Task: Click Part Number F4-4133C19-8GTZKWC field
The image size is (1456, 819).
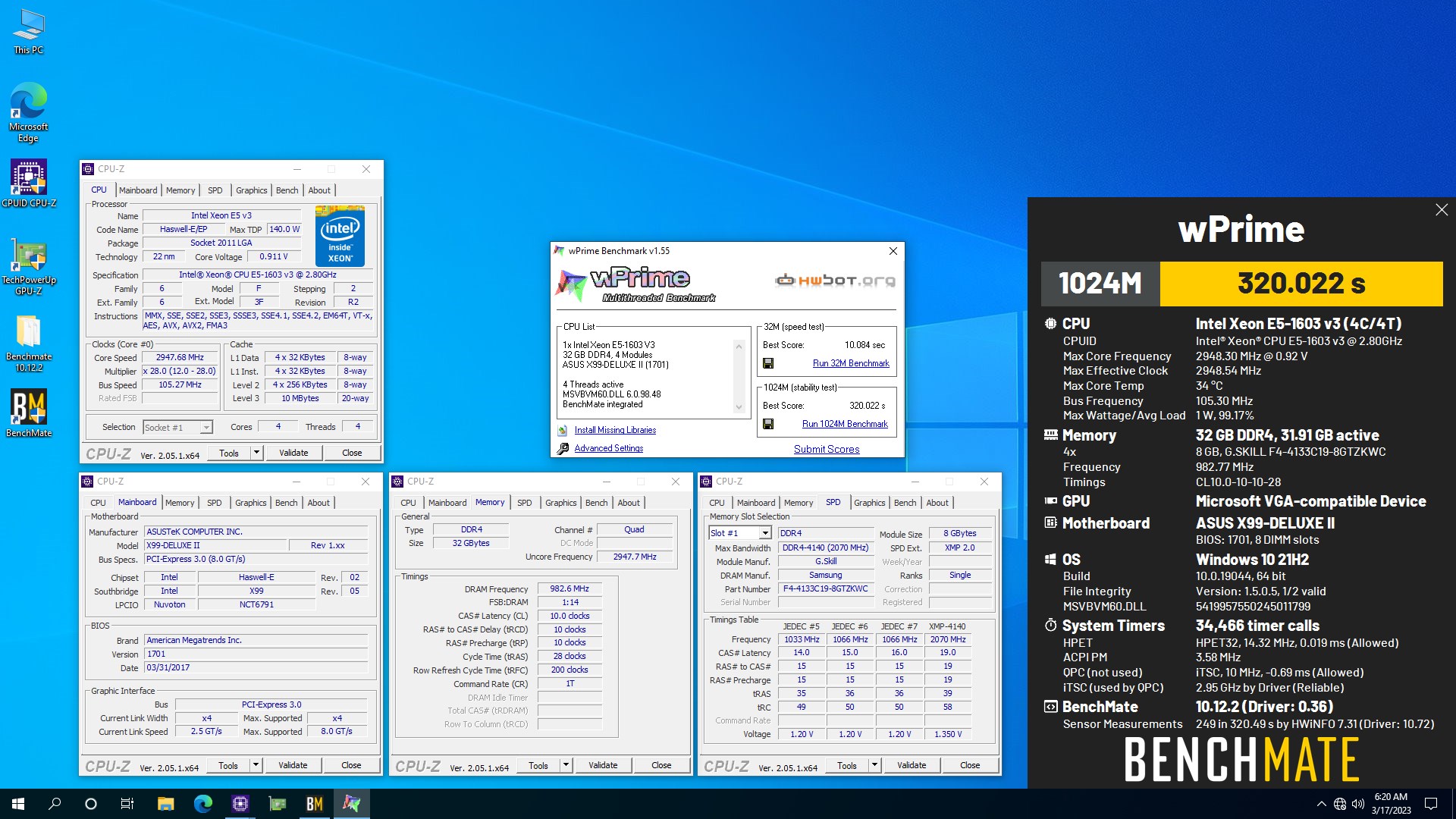Action: (x=826, y=588)
